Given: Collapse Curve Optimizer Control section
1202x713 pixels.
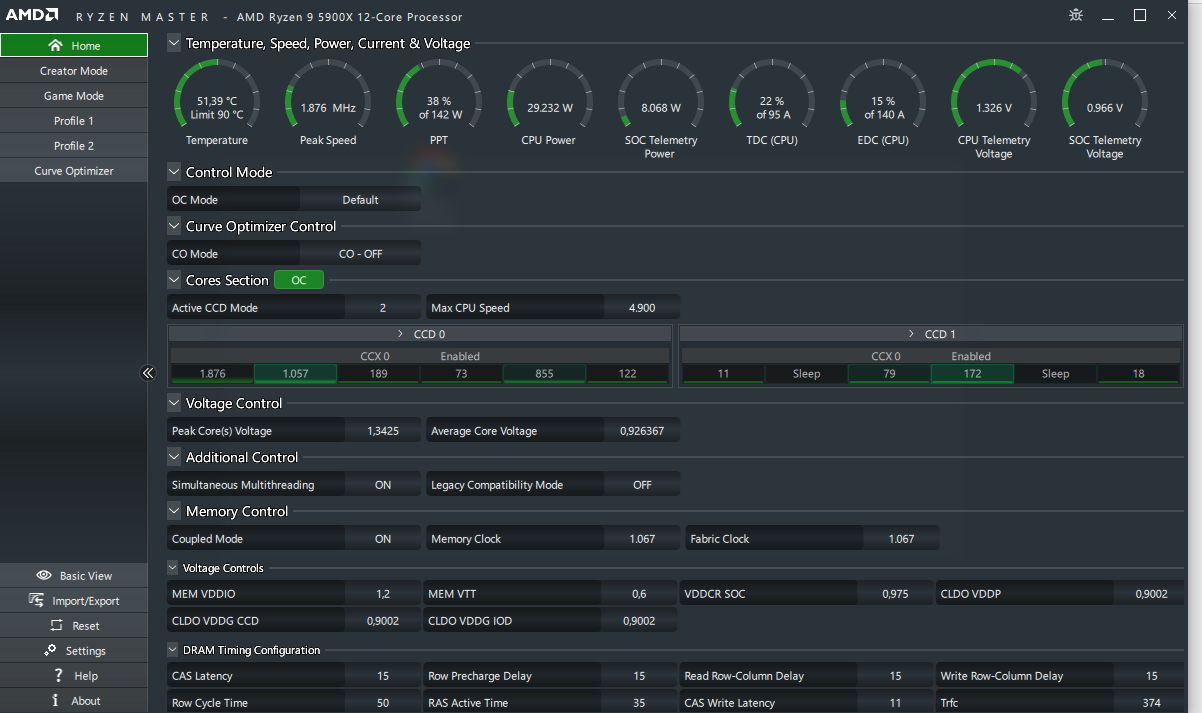Looking at the screenshot, I should 174,226.
